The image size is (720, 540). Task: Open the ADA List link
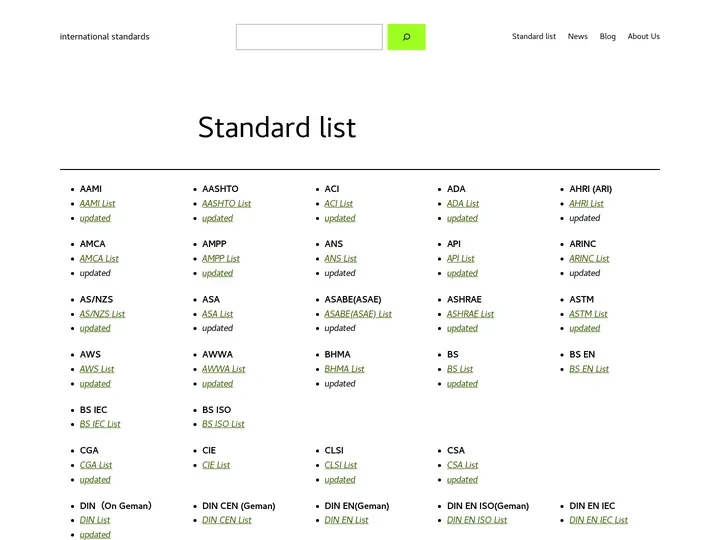[x=463, y=203]
